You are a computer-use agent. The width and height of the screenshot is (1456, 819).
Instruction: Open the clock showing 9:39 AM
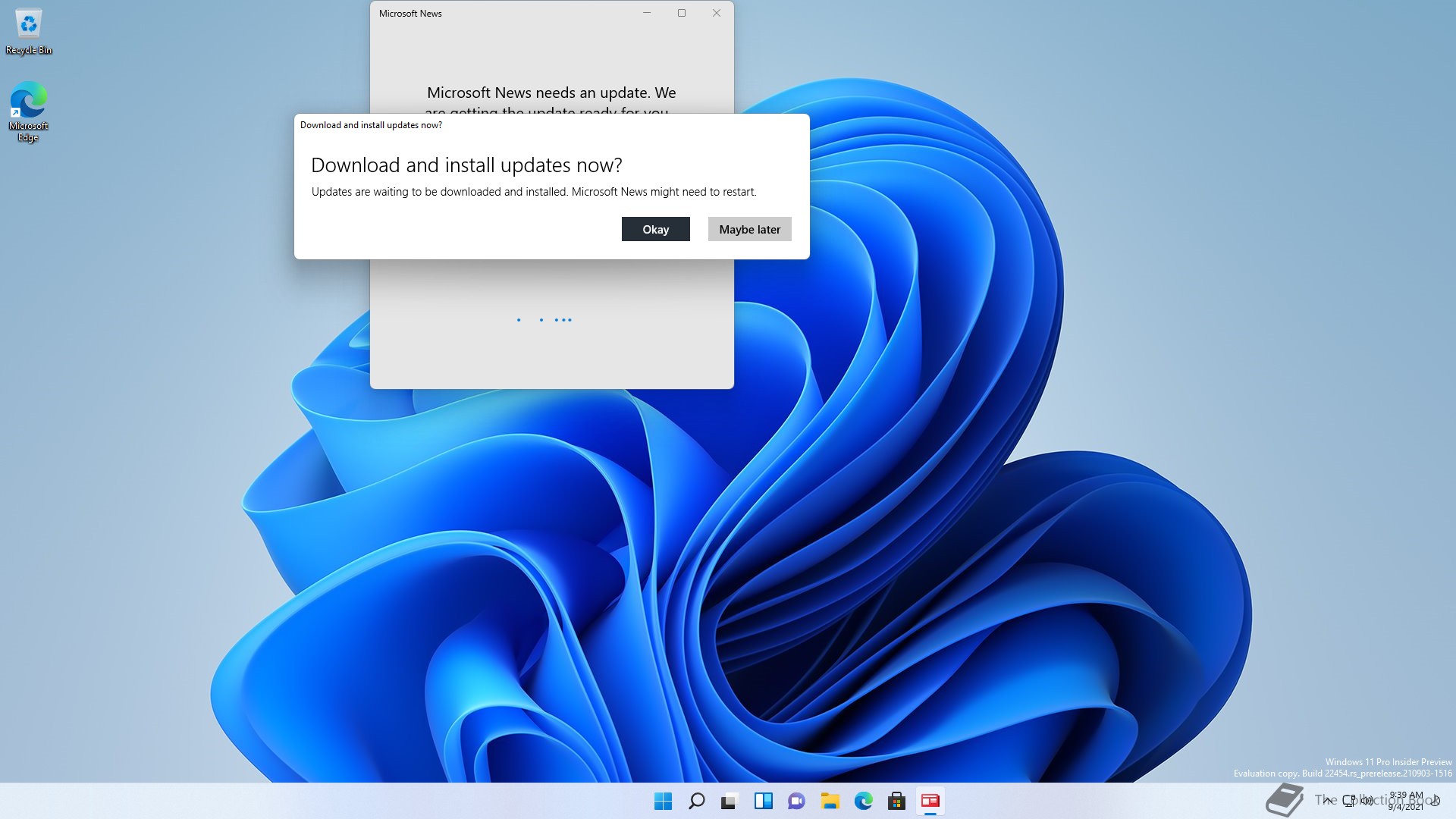[x=1405, y=801]
